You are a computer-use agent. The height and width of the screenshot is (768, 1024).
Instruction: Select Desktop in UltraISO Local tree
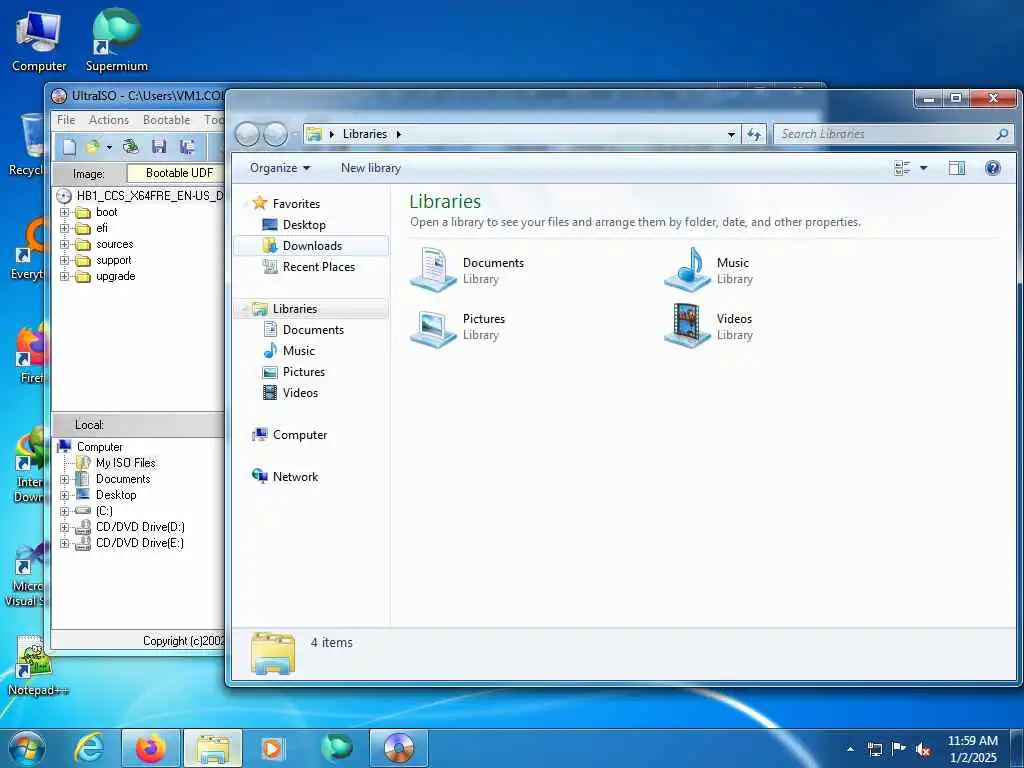[x=116, y=494]
